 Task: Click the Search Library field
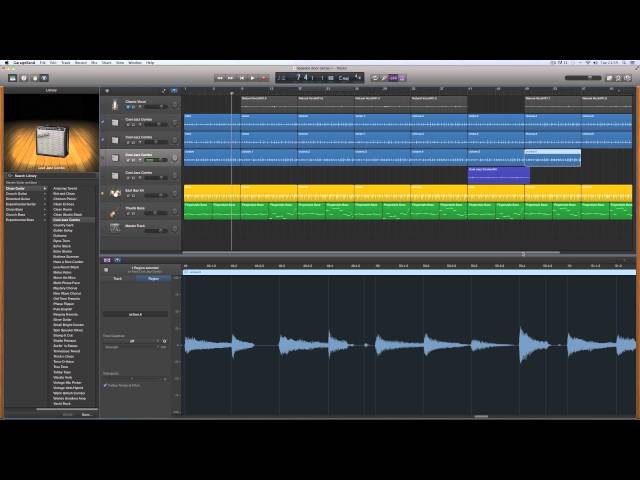point(51,176)
